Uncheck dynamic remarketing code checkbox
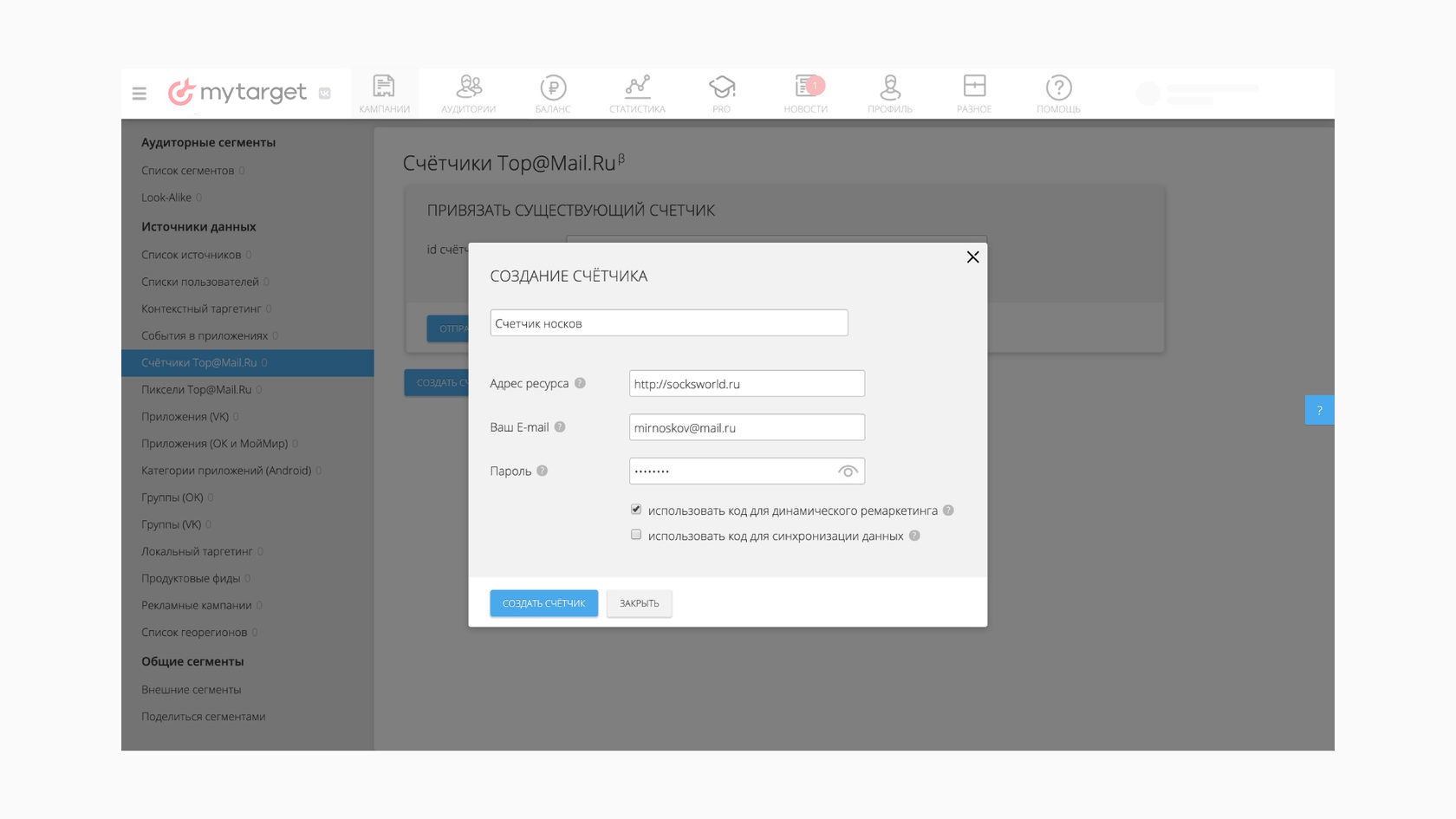Image resolution: width=1456 pixels, height=819 pixels. (636, 510)
